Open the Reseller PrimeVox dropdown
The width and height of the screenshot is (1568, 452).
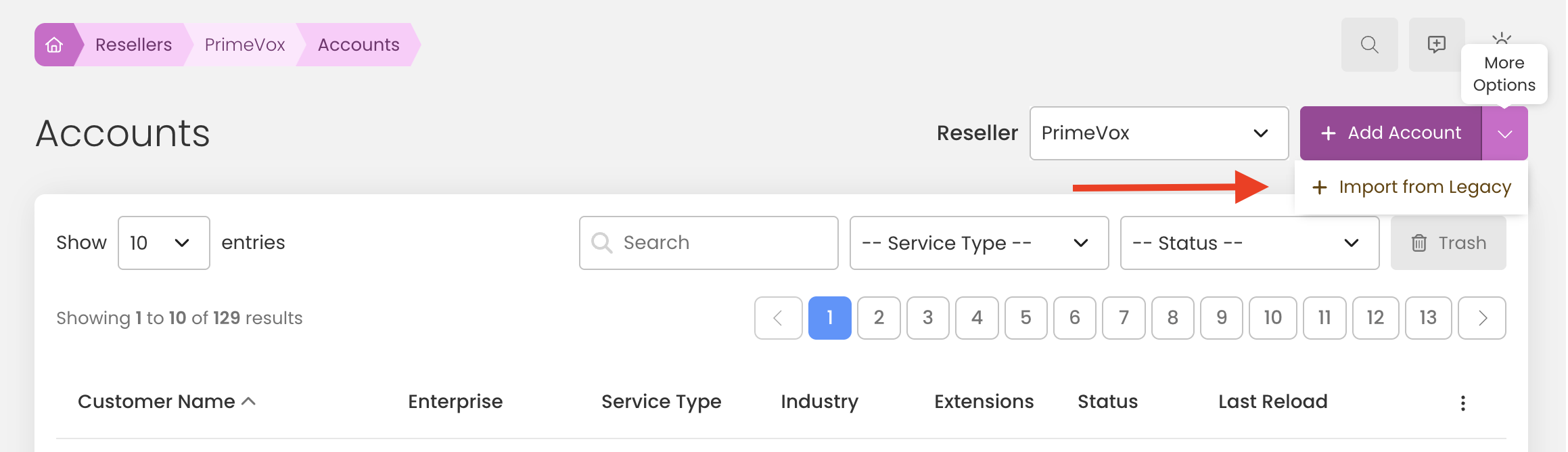click(1159, 133)
